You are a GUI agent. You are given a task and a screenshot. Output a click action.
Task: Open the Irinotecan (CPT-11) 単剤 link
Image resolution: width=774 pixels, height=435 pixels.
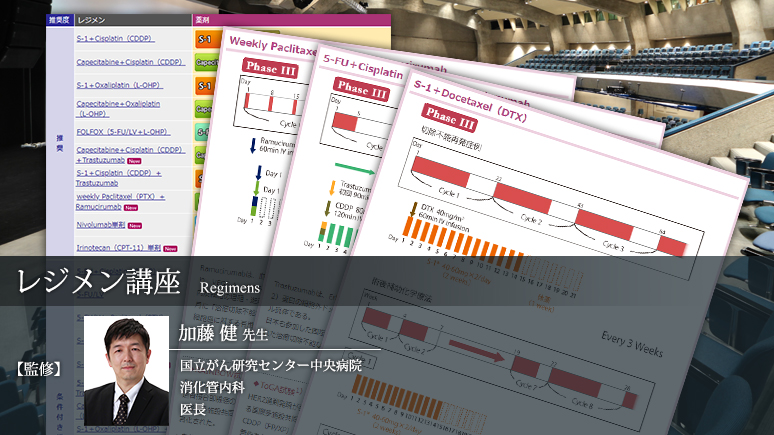coord(118,248)
